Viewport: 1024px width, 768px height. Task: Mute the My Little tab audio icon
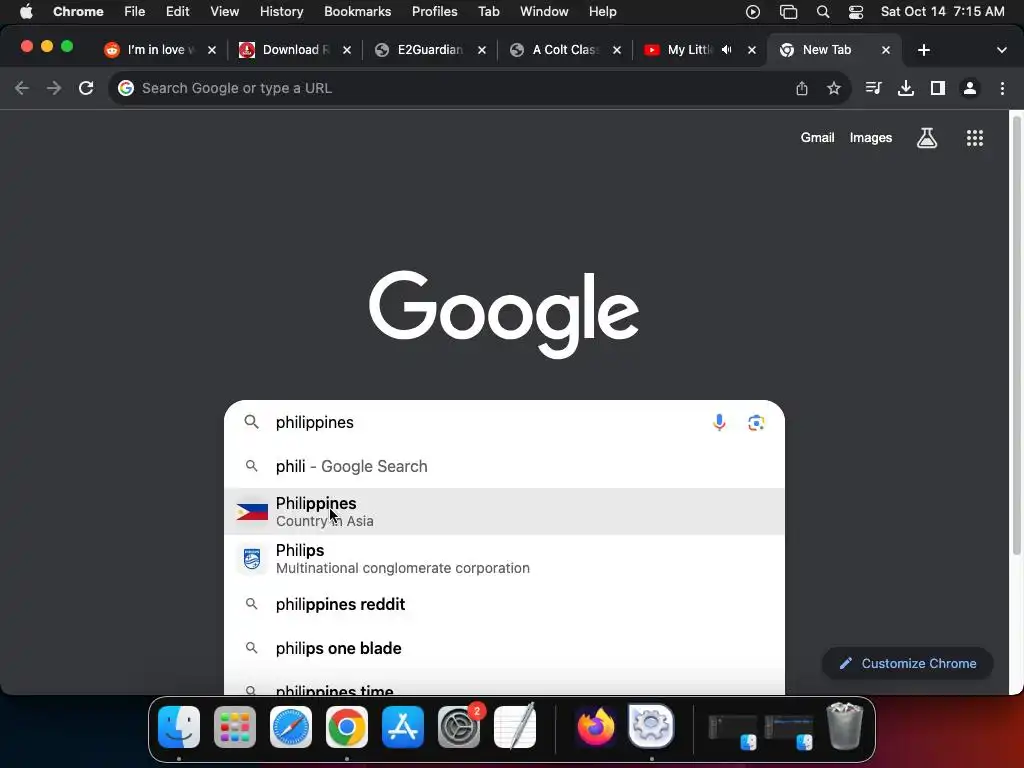[x=727, y=50]
